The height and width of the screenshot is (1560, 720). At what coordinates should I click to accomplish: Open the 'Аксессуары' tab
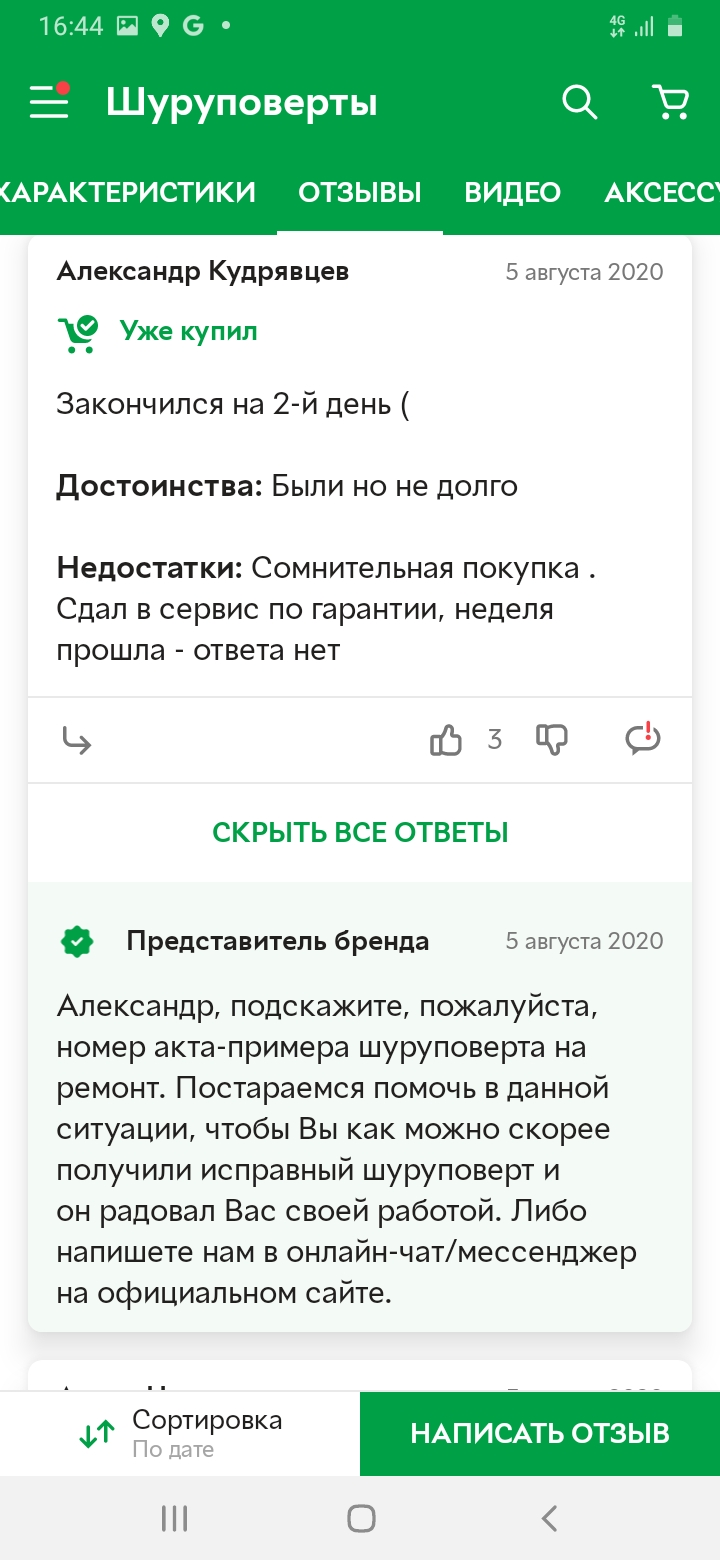pos(662,192)
